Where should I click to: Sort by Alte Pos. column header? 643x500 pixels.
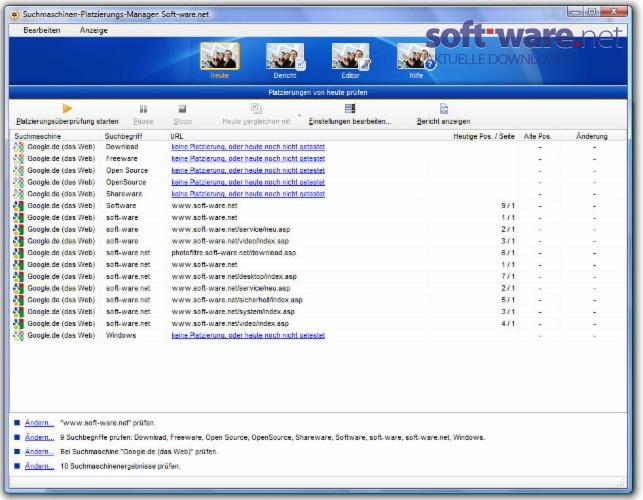[x=539, y=136]
